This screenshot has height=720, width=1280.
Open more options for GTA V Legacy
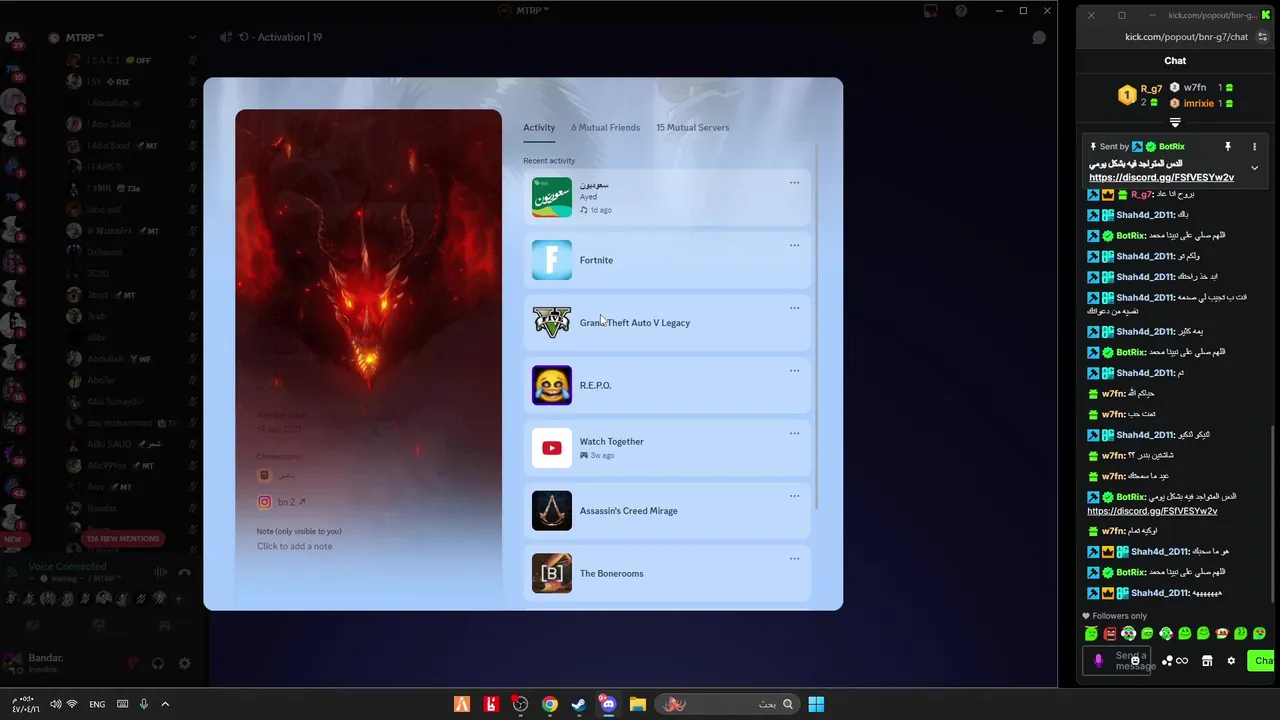(794, 308)
